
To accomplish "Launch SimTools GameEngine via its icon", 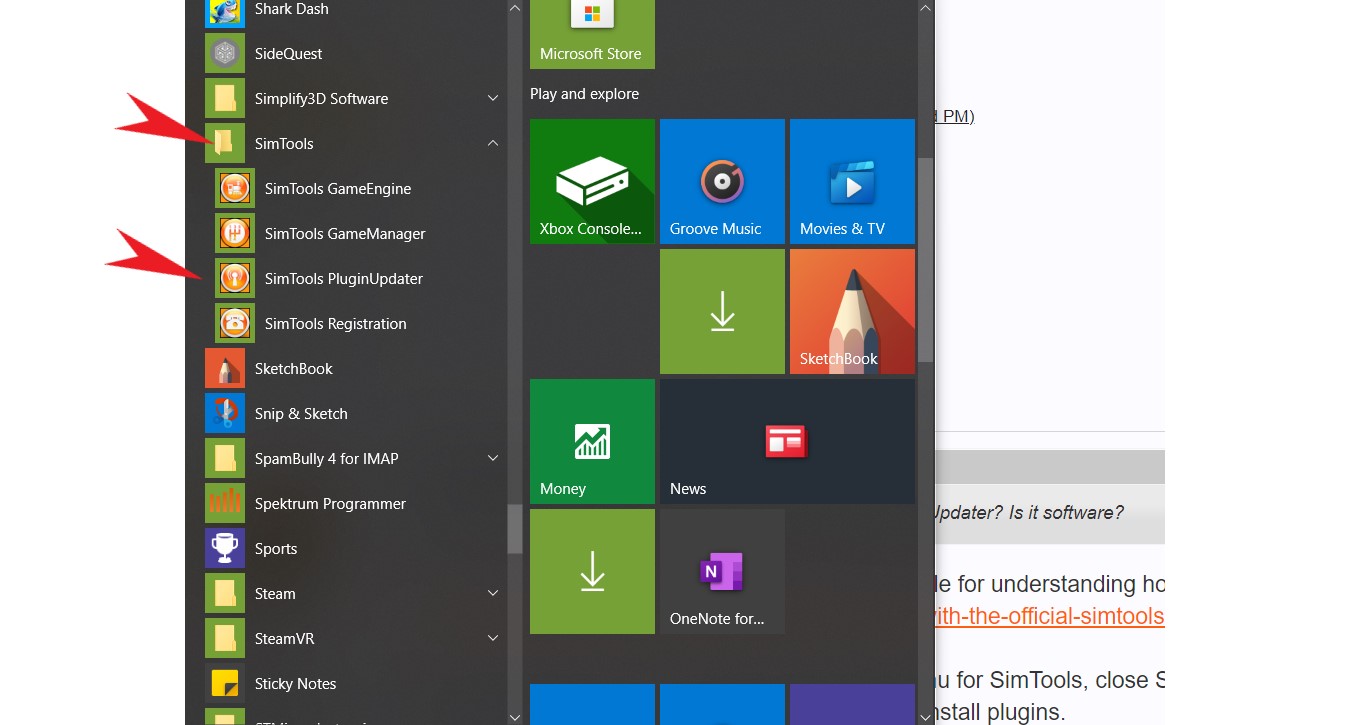I will point(235,188).
